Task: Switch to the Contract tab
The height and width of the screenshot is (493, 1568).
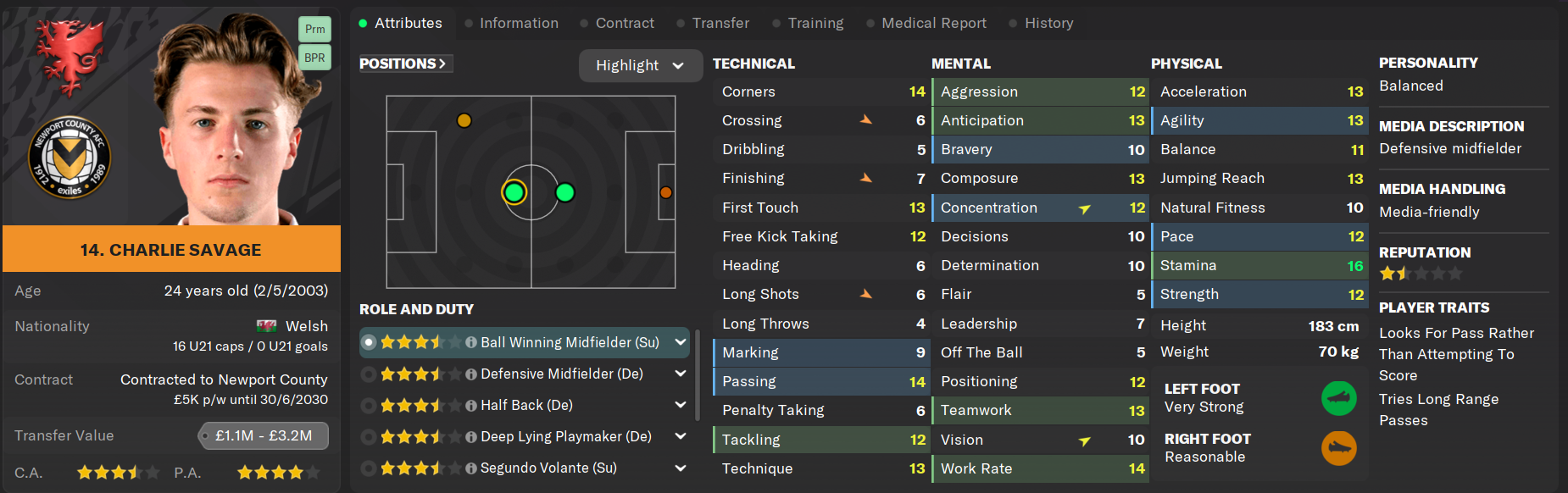Action: pyautogui.click(x=624, y=23)
